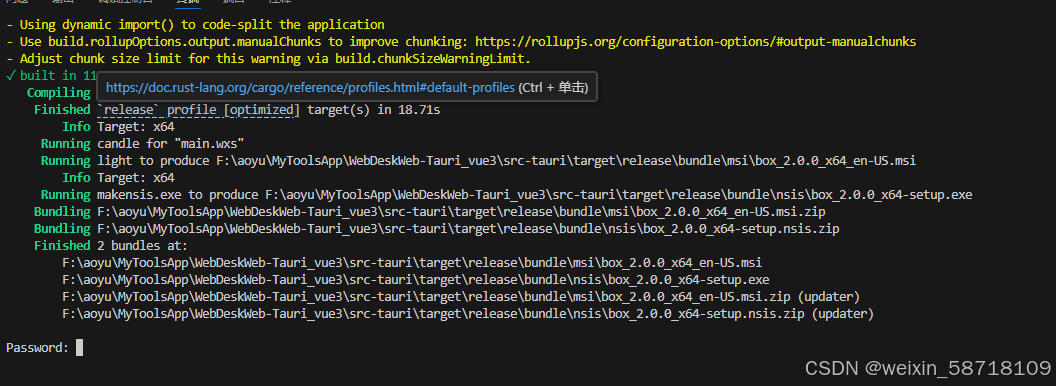Click the 'Compiling' status word
The image size is (1056, 386).
[x=59, y=92]
